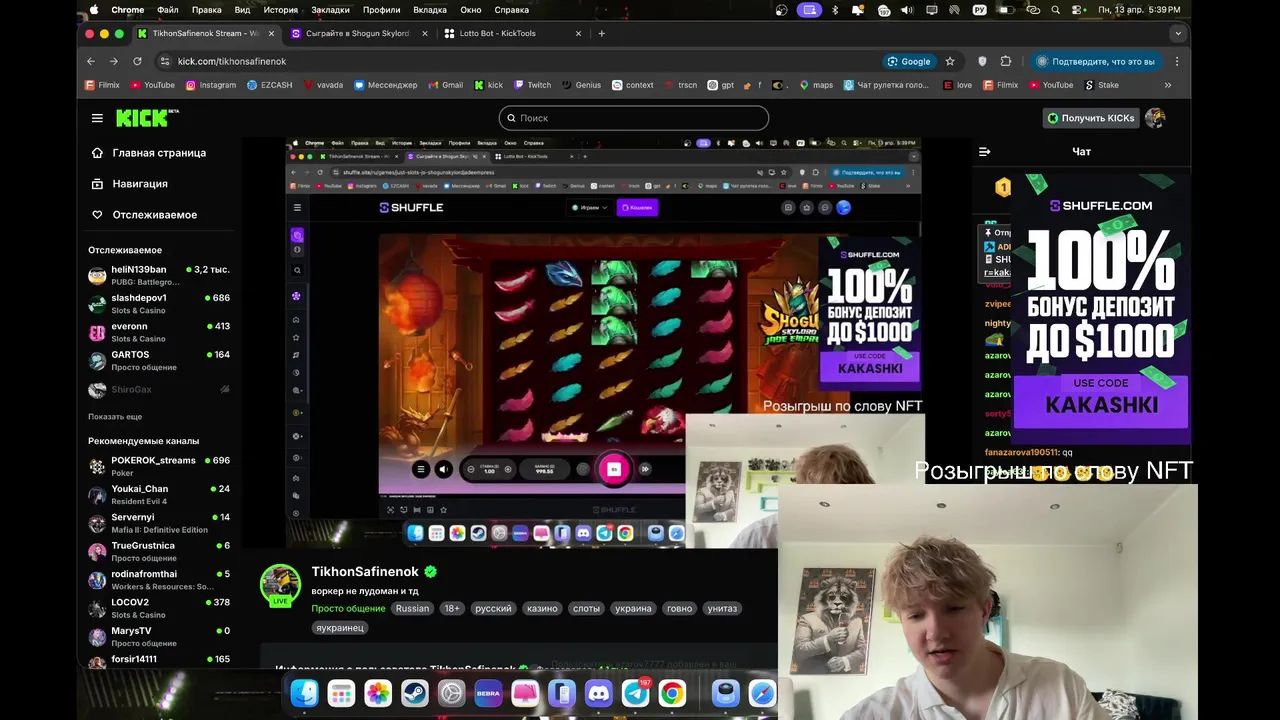
Task: Click the Google Lens button in address bar
Action: pos(908,61)
